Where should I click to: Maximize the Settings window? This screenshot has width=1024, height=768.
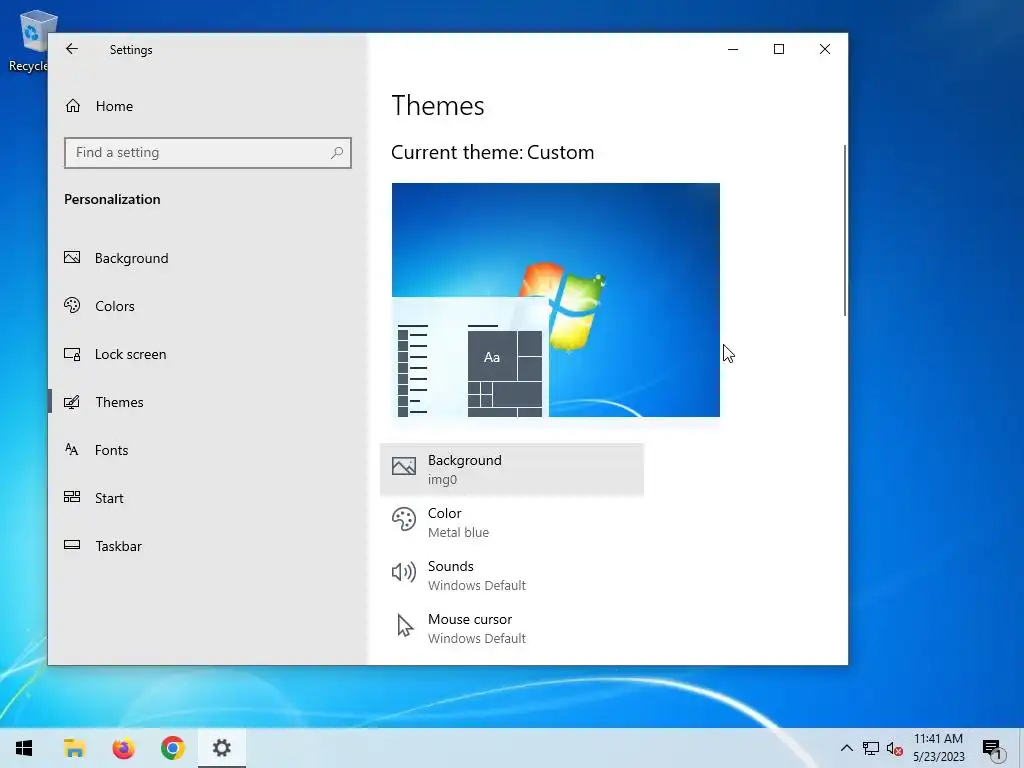pos(778,49)
